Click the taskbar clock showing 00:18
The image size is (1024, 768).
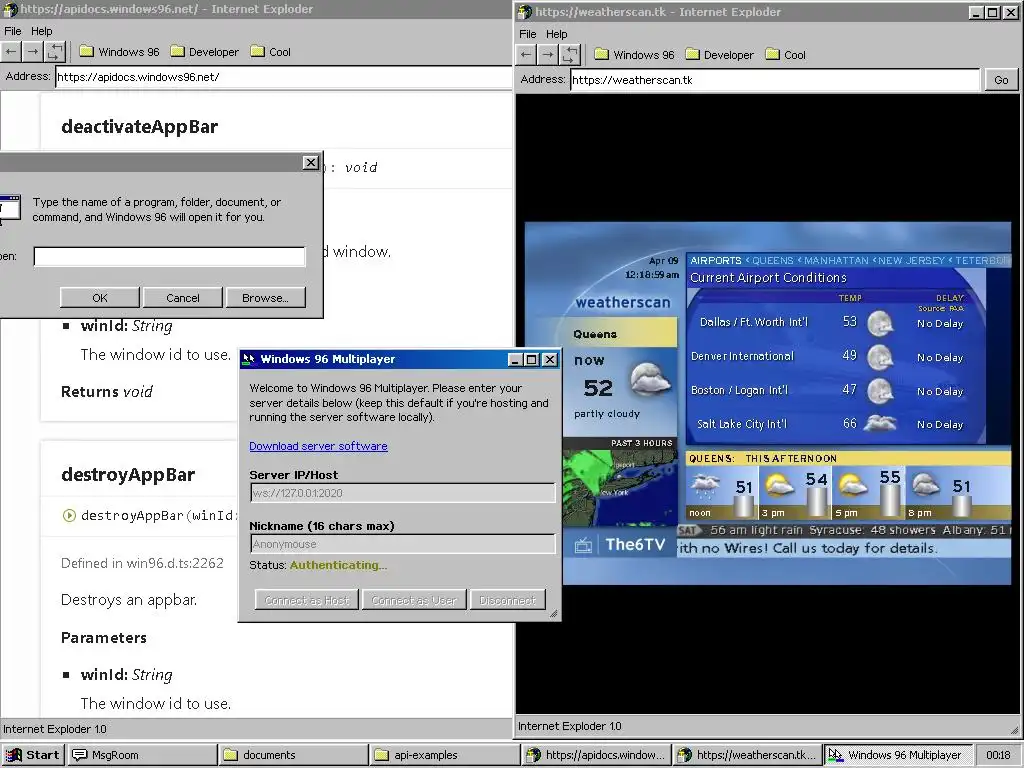(998, 755)
